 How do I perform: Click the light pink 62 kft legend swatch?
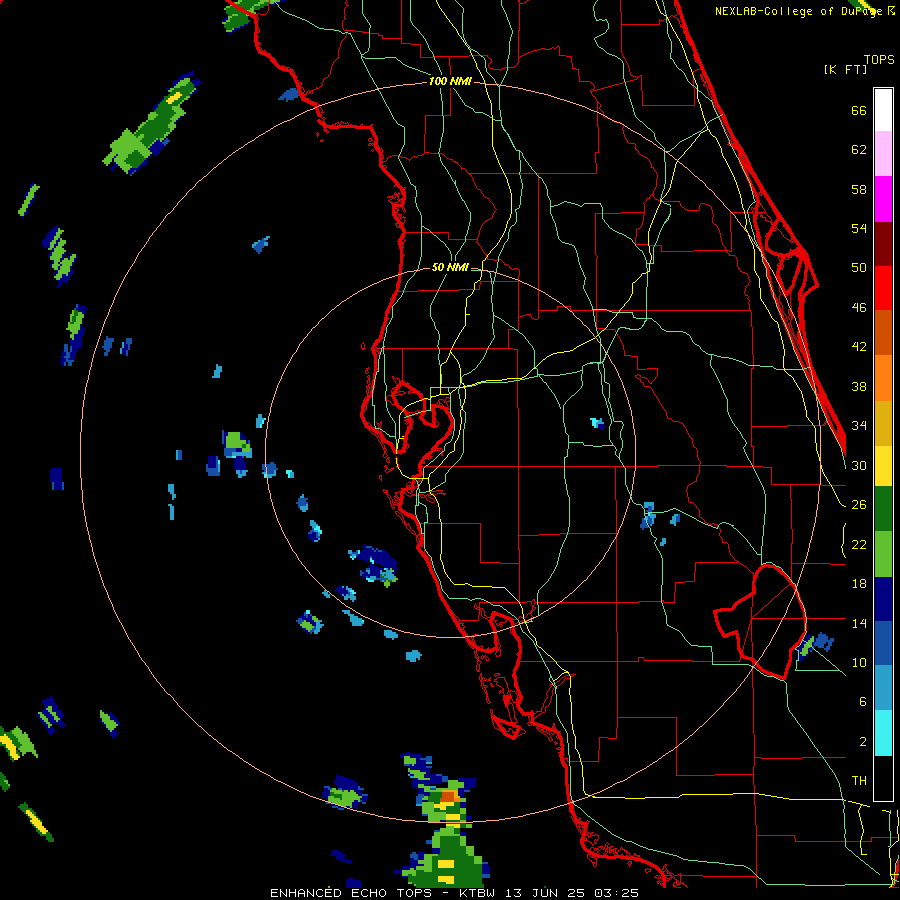(x=883, y=154)
